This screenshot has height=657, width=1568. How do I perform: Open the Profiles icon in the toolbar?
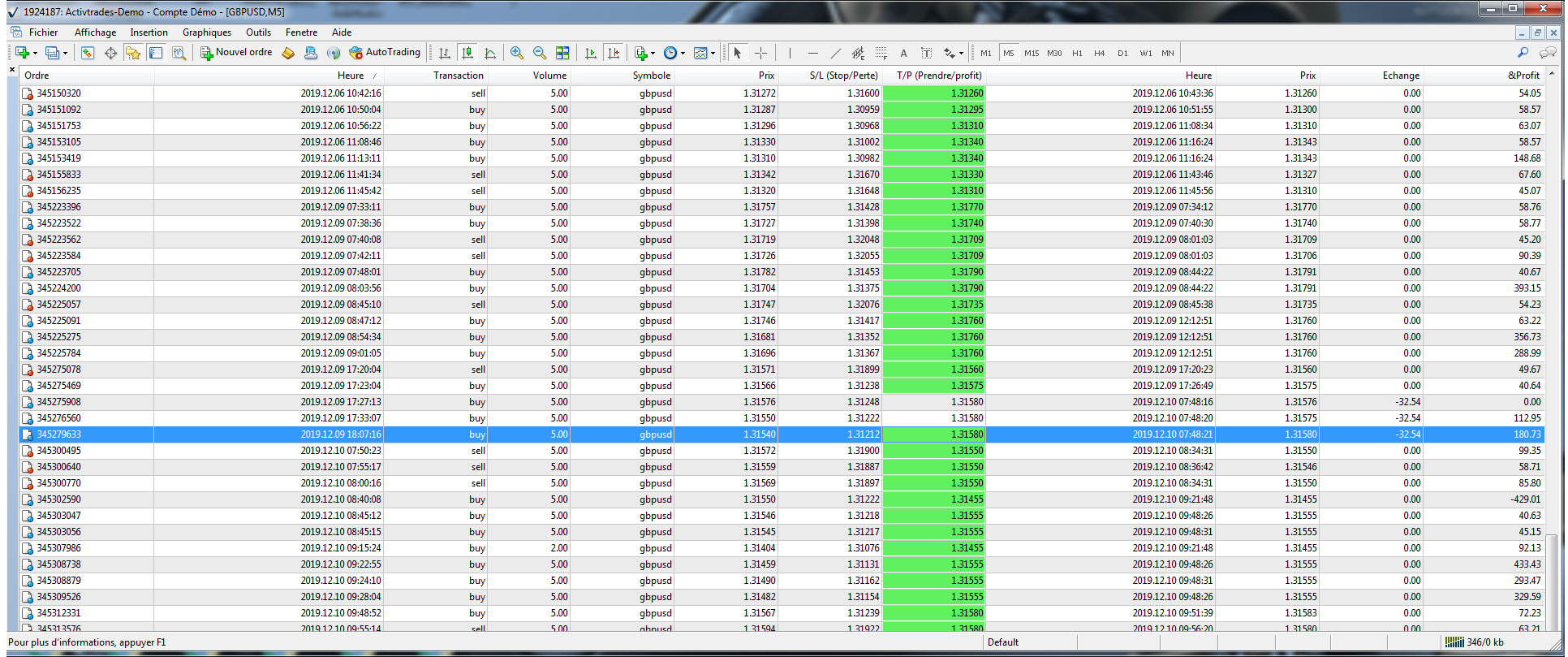[x=52, y=53]
